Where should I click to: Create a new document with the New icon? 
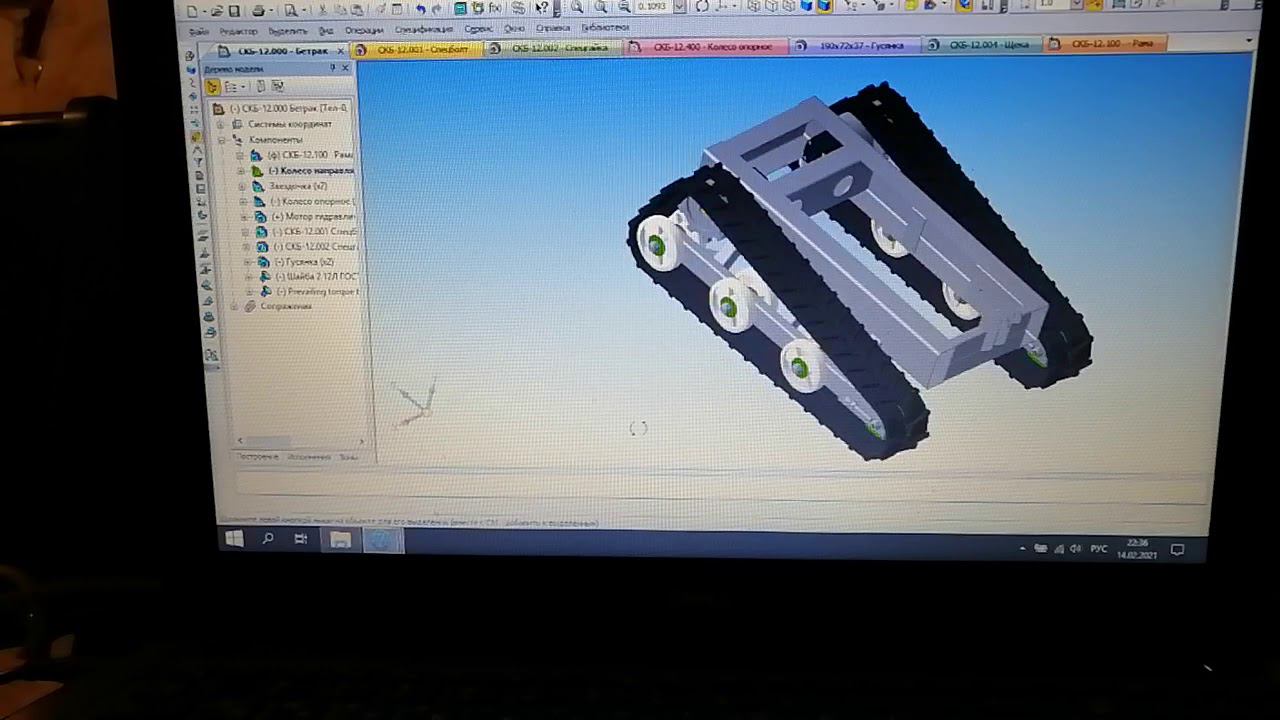click(x=192, y=11)
